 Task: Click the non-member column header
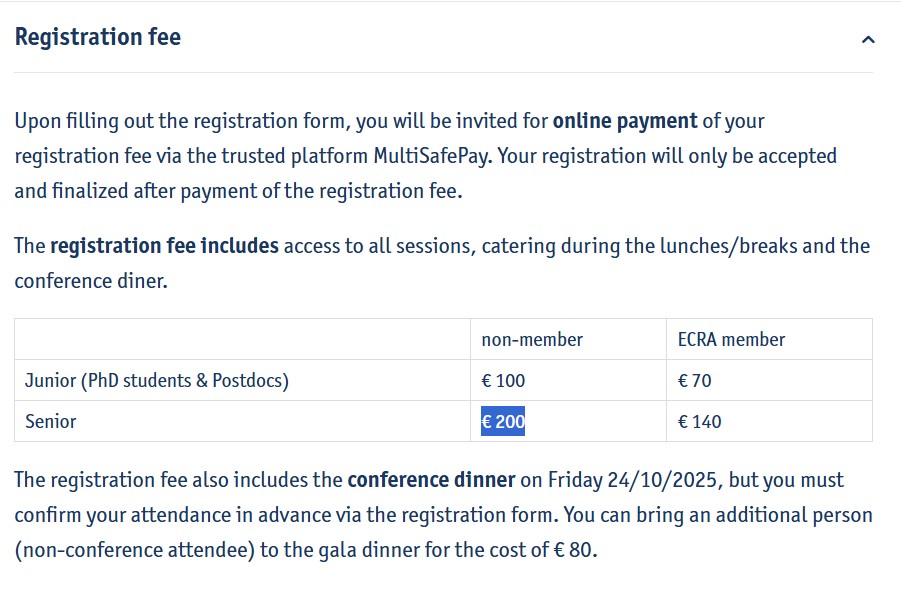[532, 340]
